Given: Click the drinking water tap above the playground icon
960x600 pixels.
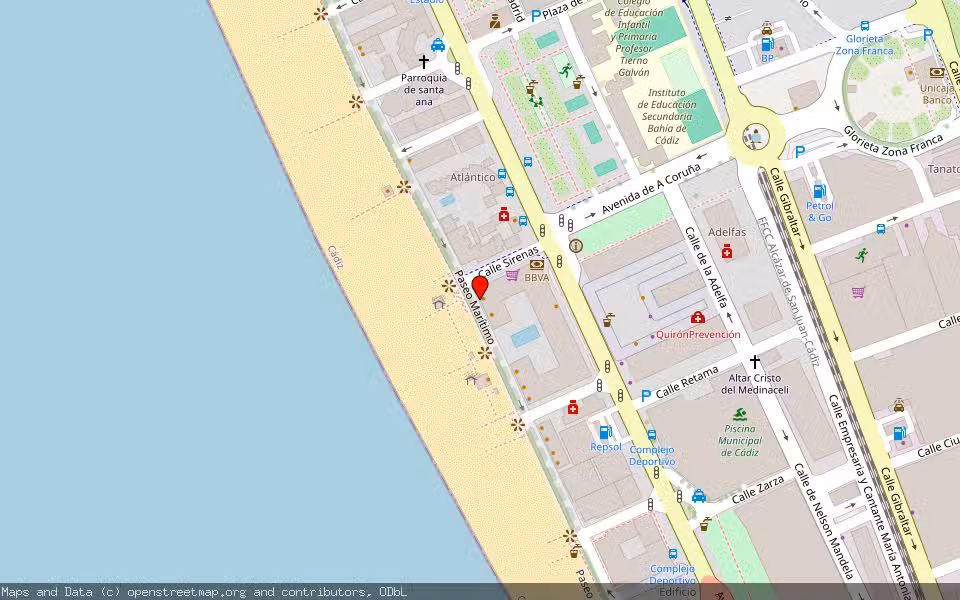Looking at the screenshot, I should tap(531, 87).
